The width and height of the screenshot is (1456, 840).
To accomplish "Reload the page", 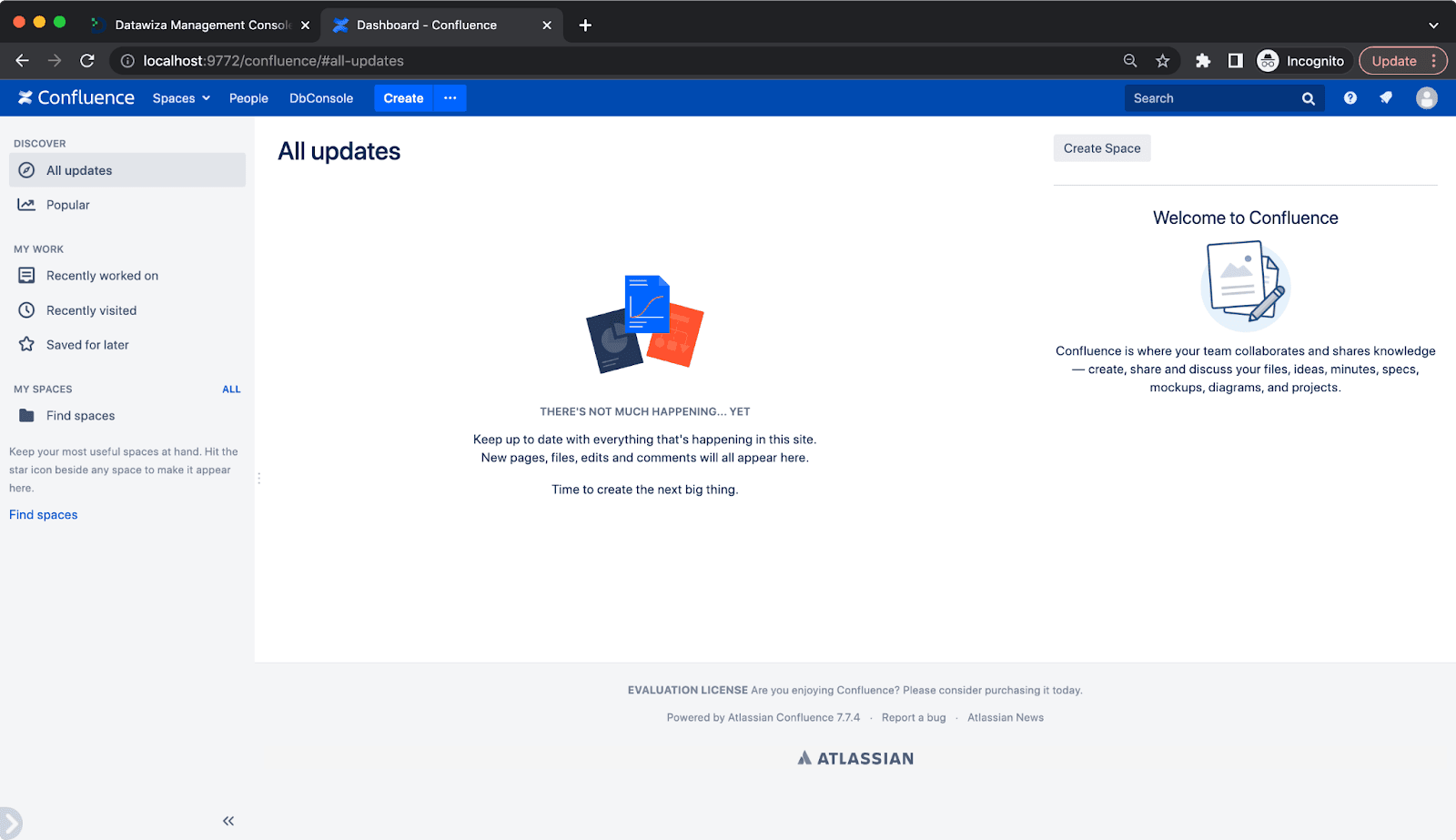I will pos(87,61).
